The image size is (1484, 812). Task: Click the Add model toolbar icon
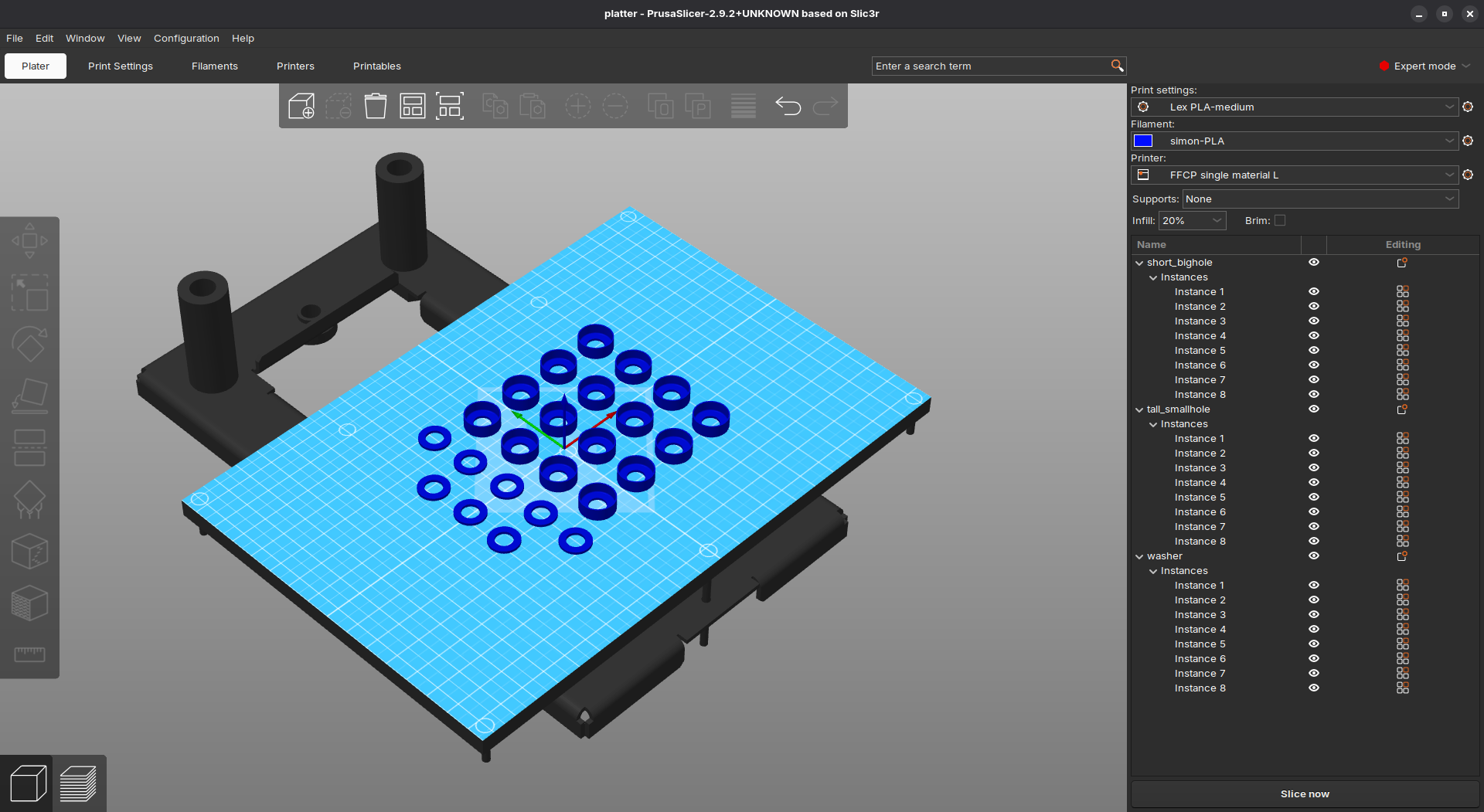tap(301, 106)
